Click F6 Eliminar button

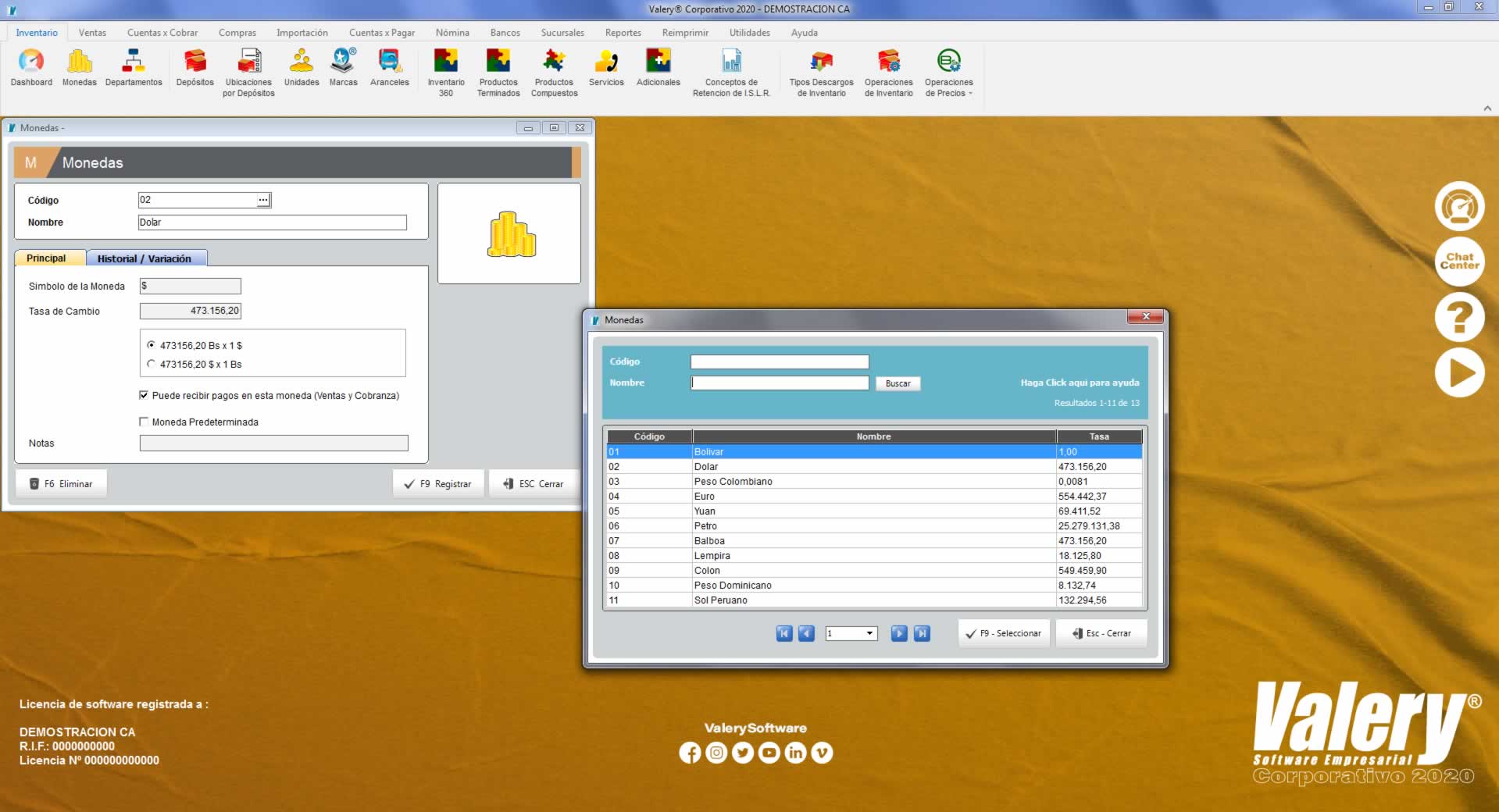(61, 484)
